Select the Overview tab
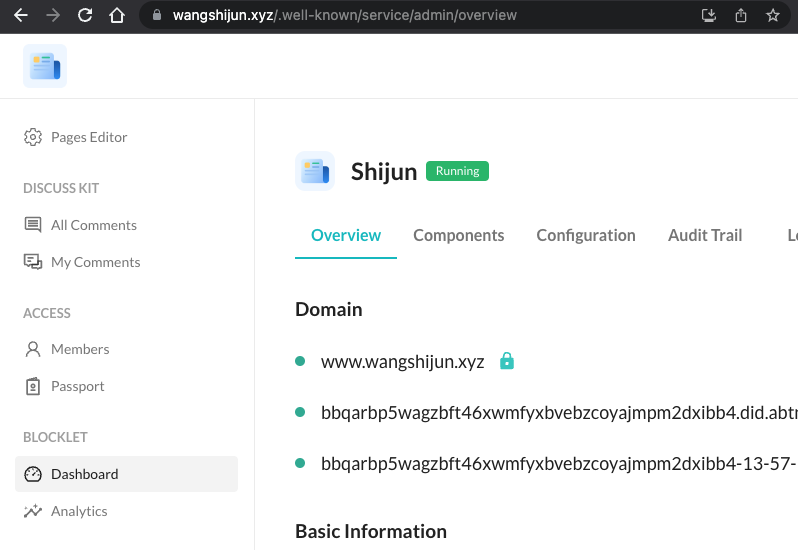Screen dimensions: 798x550 [345, 235]
